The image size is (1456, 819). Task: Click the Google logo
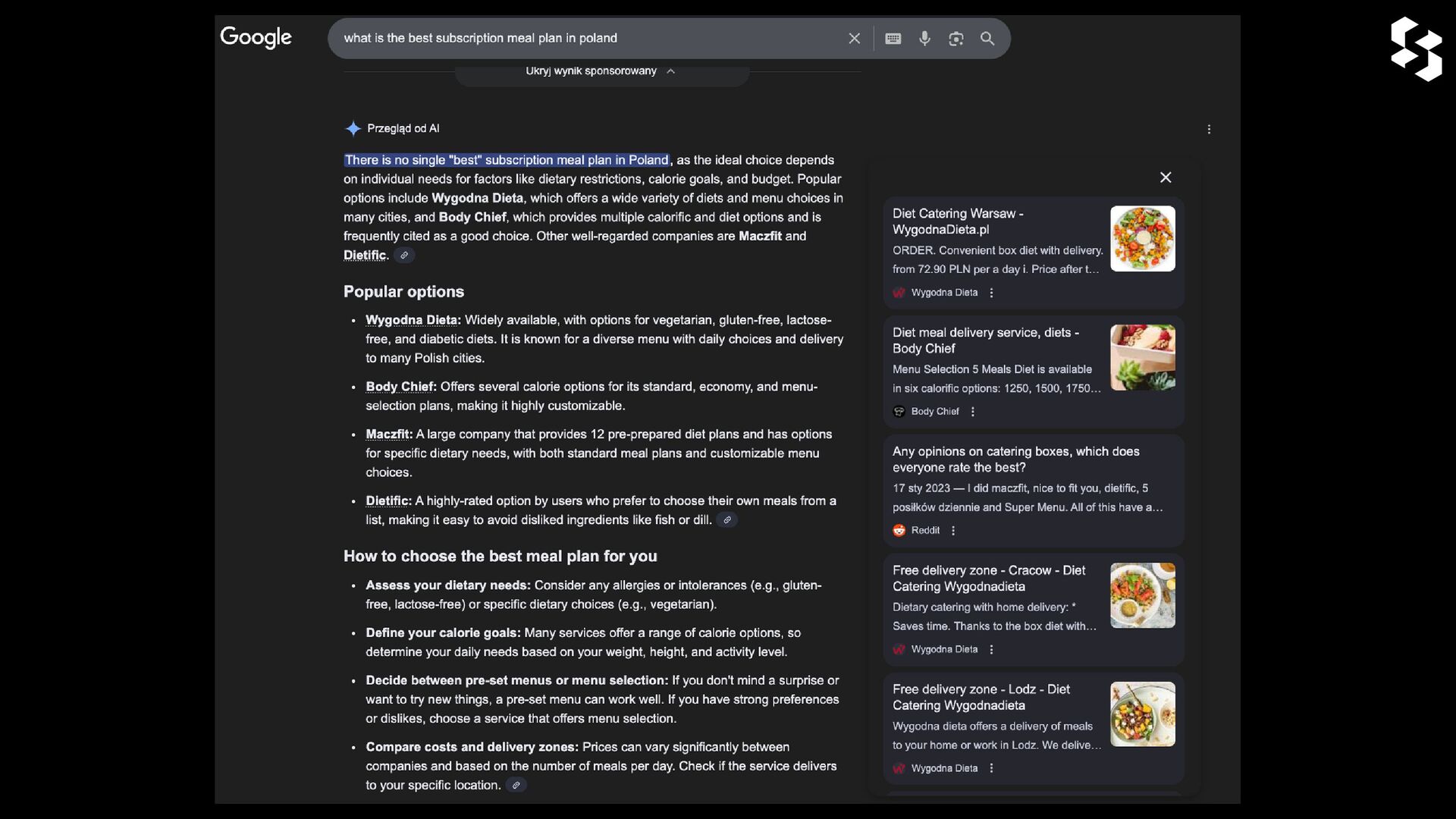pos(256,37)
